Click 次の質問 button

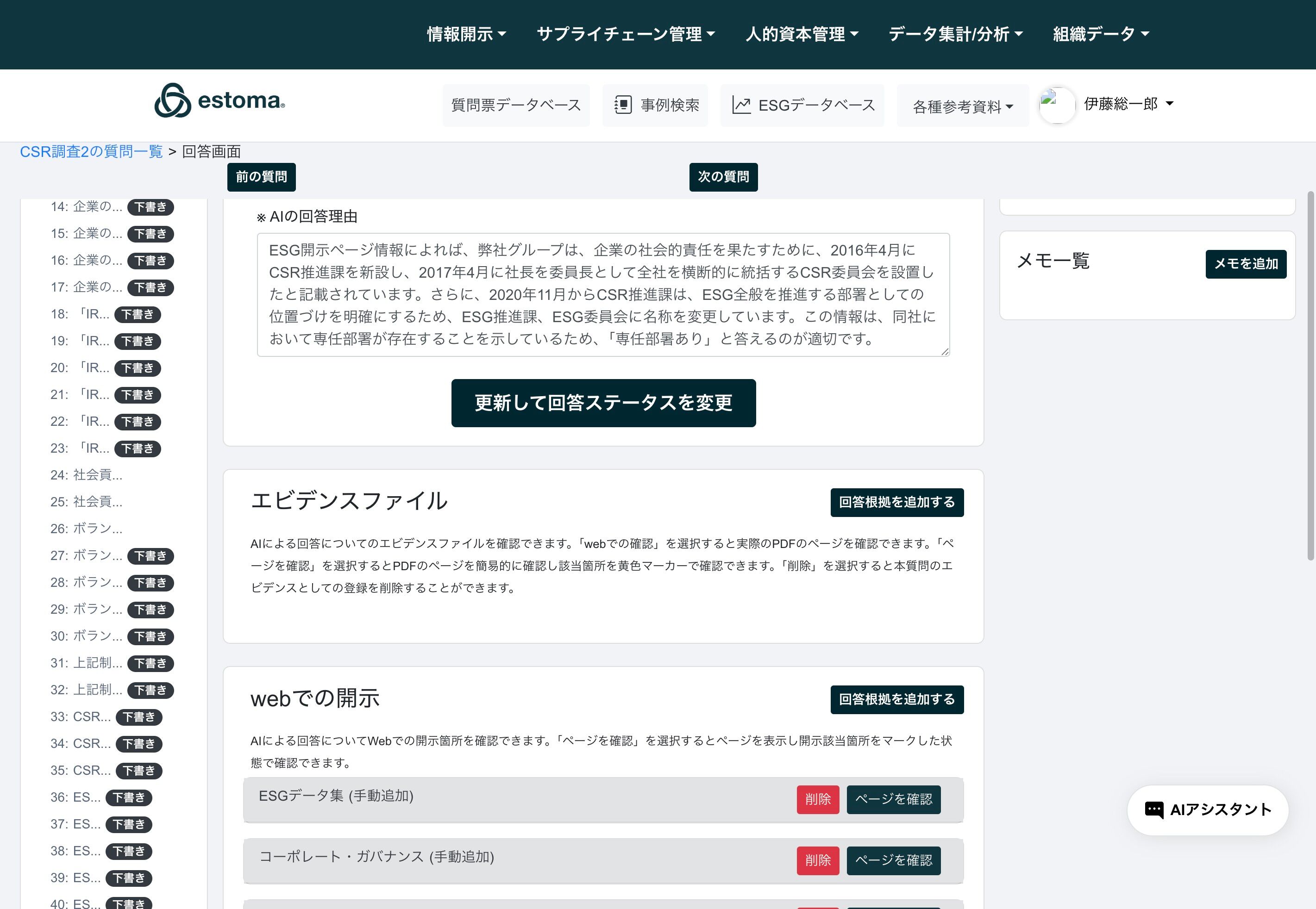(723, 176)
